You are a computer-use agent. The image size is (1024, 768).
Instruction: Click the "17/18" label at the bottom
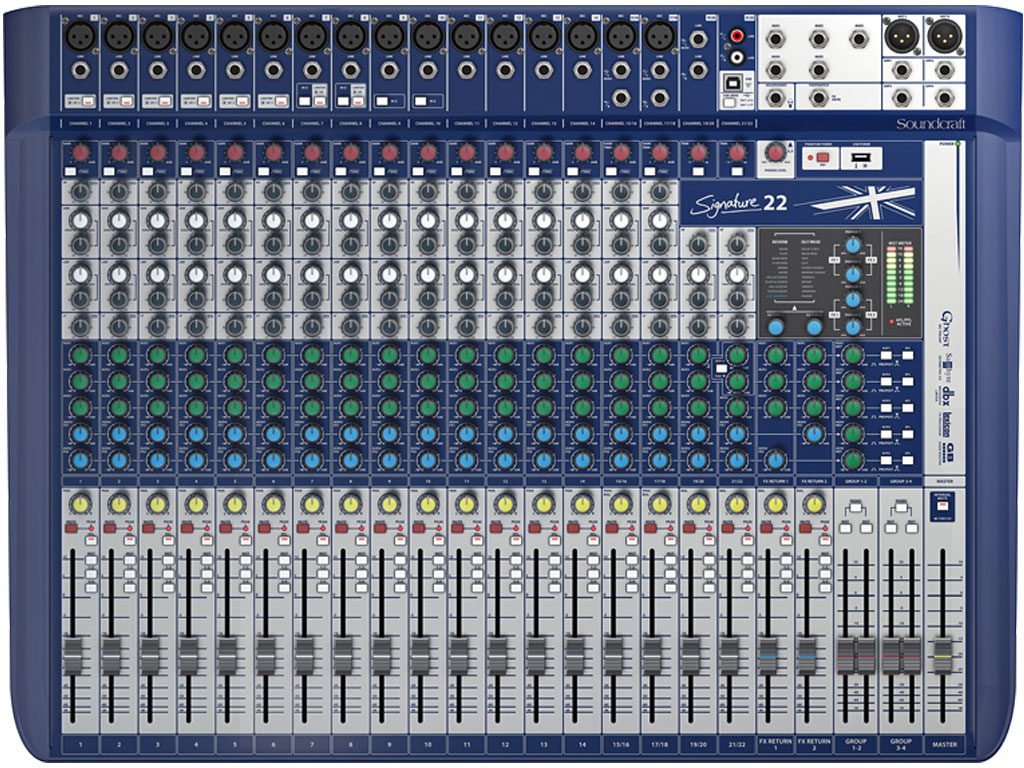(660, 744)
